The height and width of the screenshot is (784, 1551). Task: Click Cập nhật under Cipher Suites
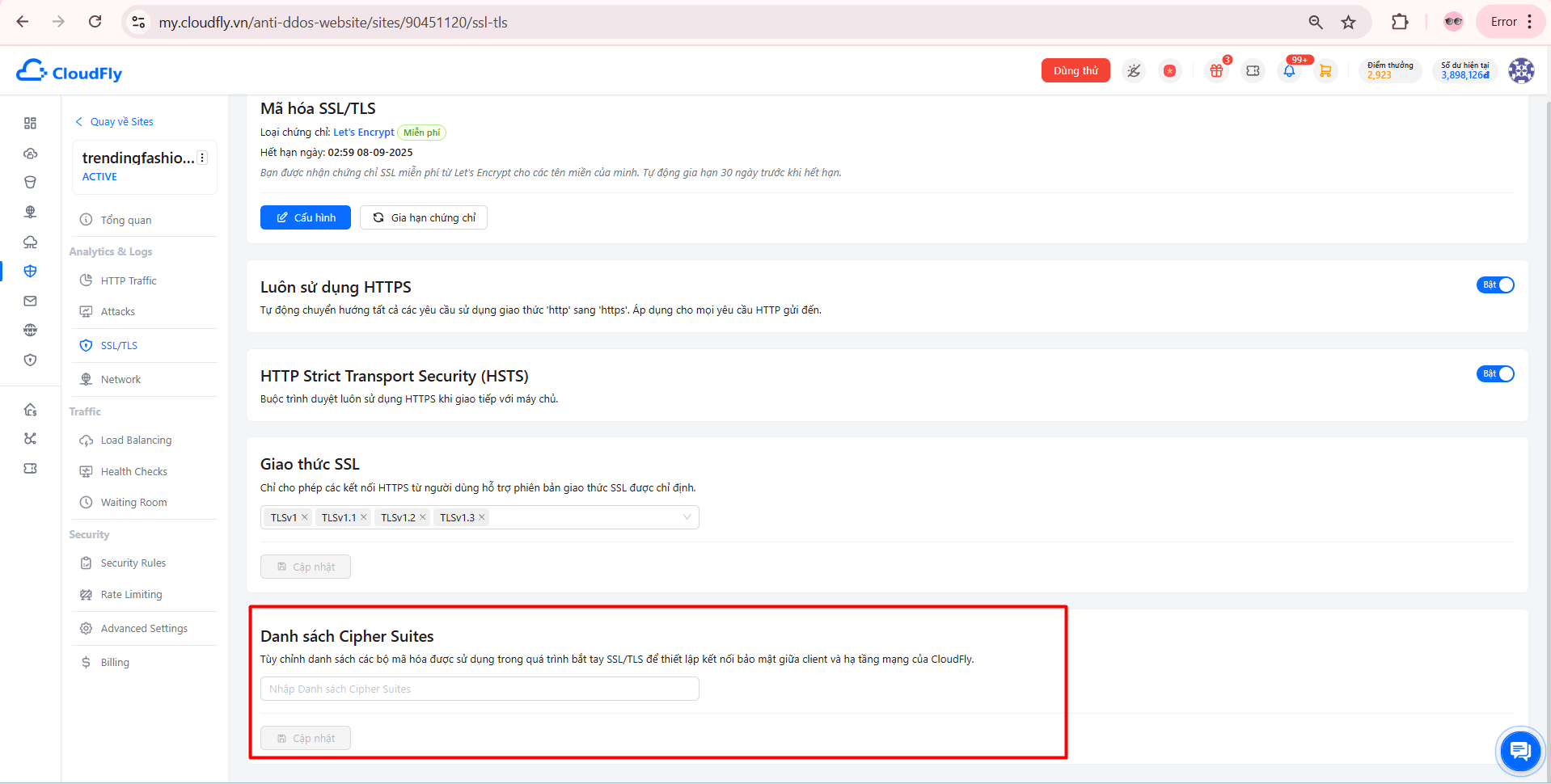[x=306, y=738]
